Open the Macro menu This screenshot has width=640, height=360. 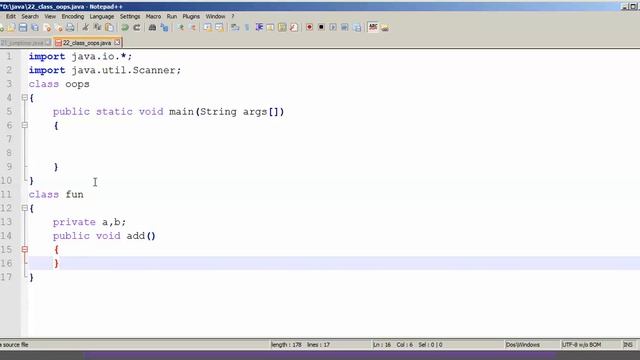153,16
